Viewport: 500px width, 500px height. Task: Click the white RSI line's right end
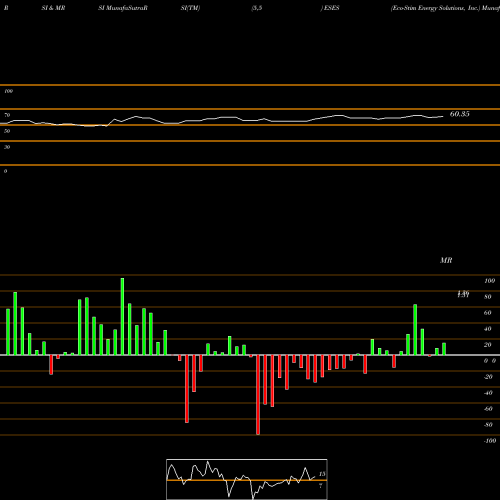(x=443, y=116)
